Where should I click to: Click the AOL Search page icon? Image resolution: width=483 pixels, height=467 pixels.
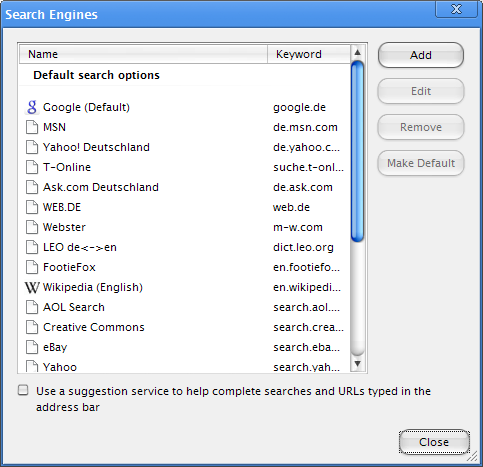[x=32, y=307]
